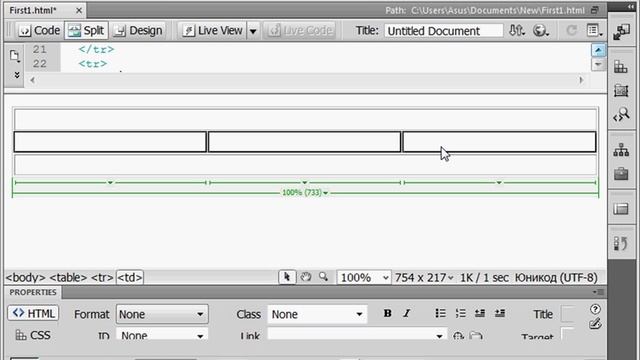Click the Properties Title input field
Image resolution: width=640 pixels, height=360 pixels.
[x=568, y=314]
